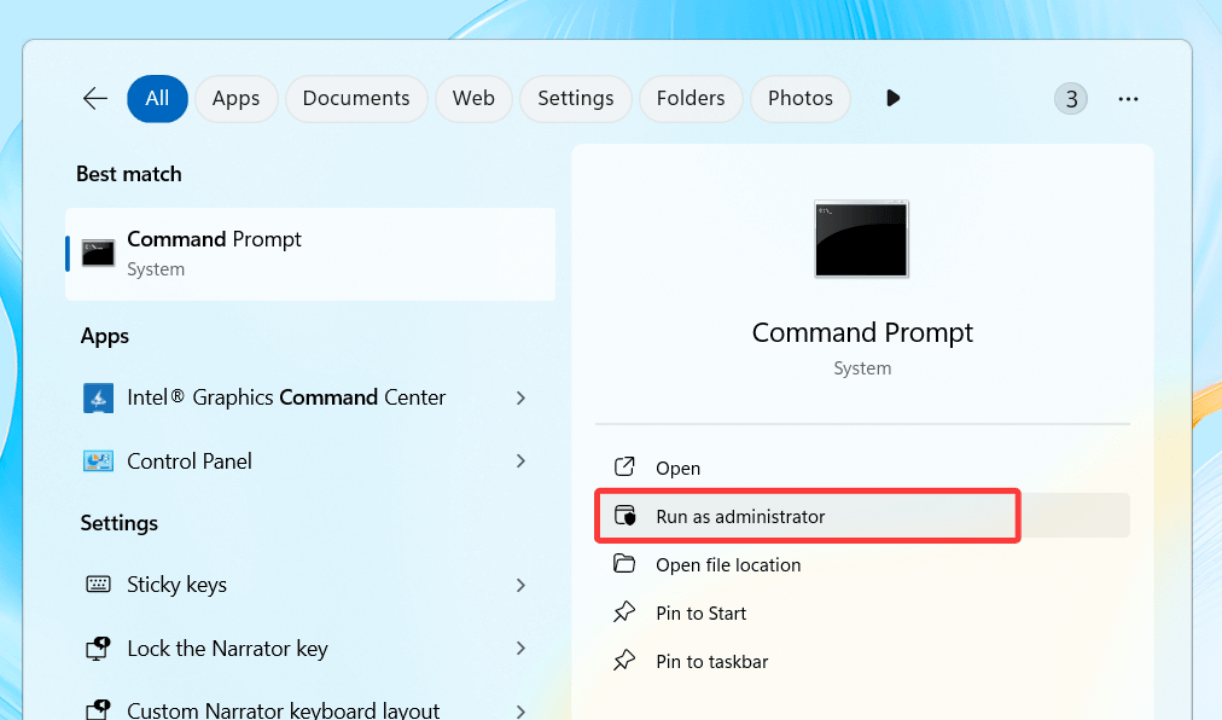The width and height of the screenshot is (1222, 720).
Task: Expand the Sticky keys chevron
Action: click(x=521, y=585)
